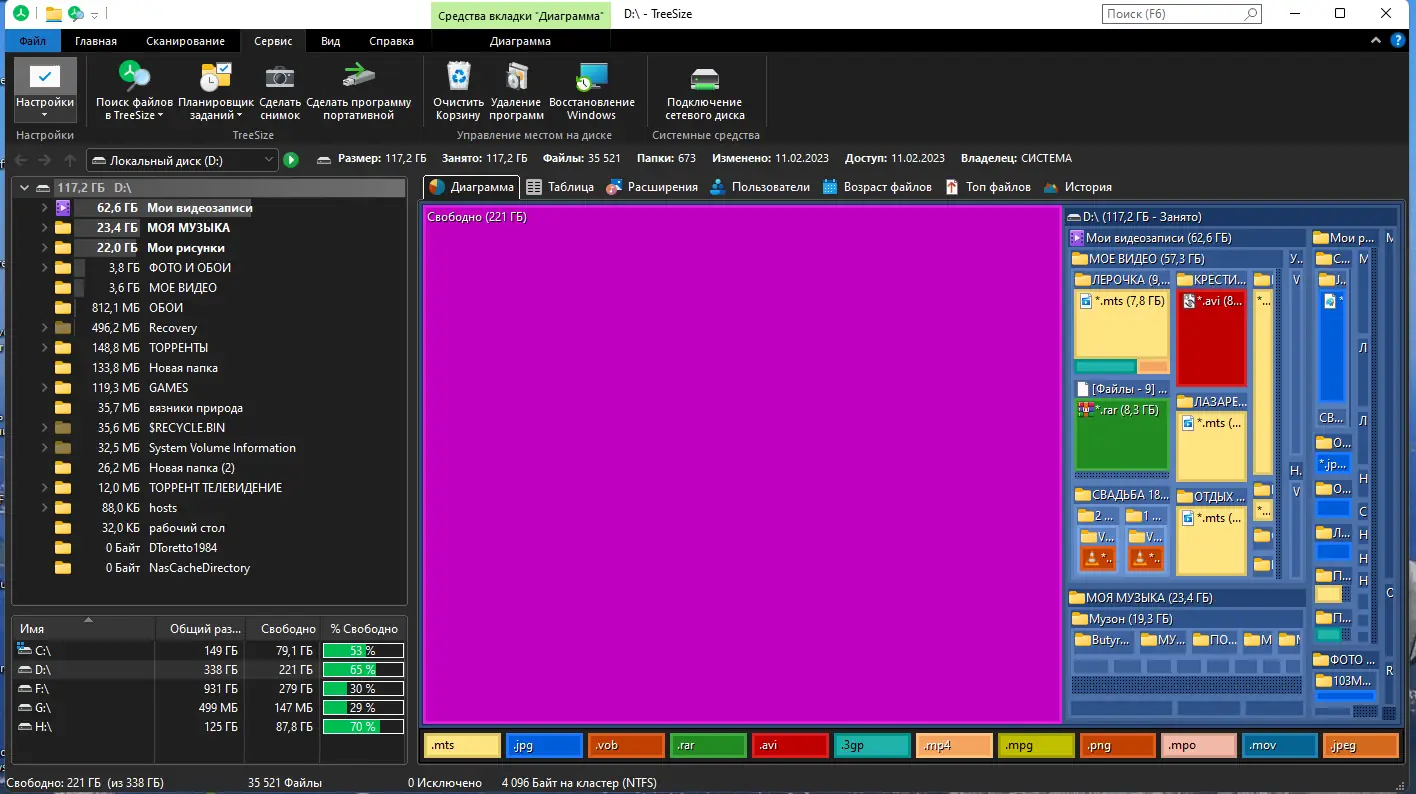Screen dimensions: 1416x794
Task: Sort drives by % Свободно header
Action: (364, 629)
